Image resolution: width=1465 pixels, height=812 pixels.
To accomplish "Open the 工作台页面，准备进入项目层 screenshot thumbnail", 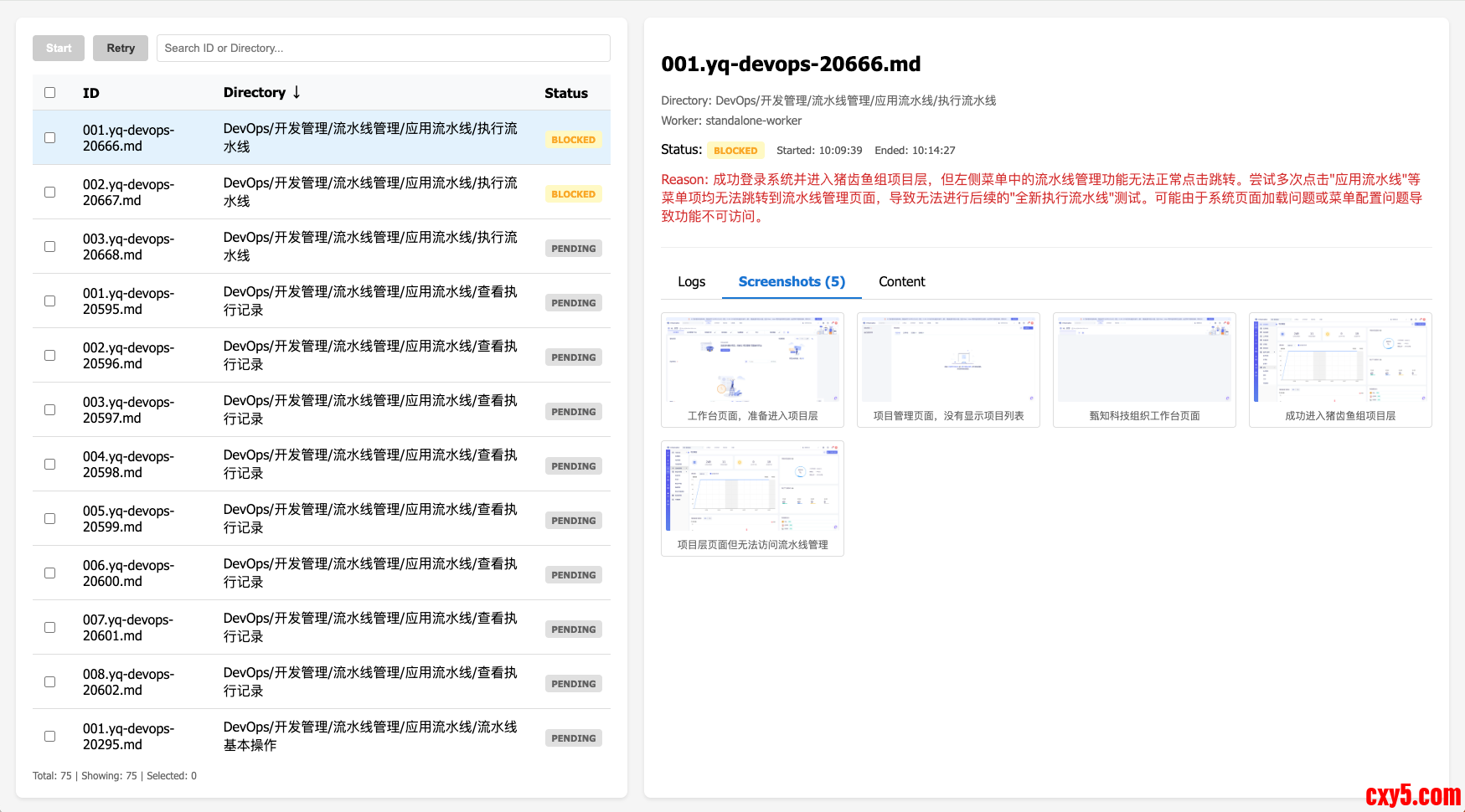I will tap(752, 360).
